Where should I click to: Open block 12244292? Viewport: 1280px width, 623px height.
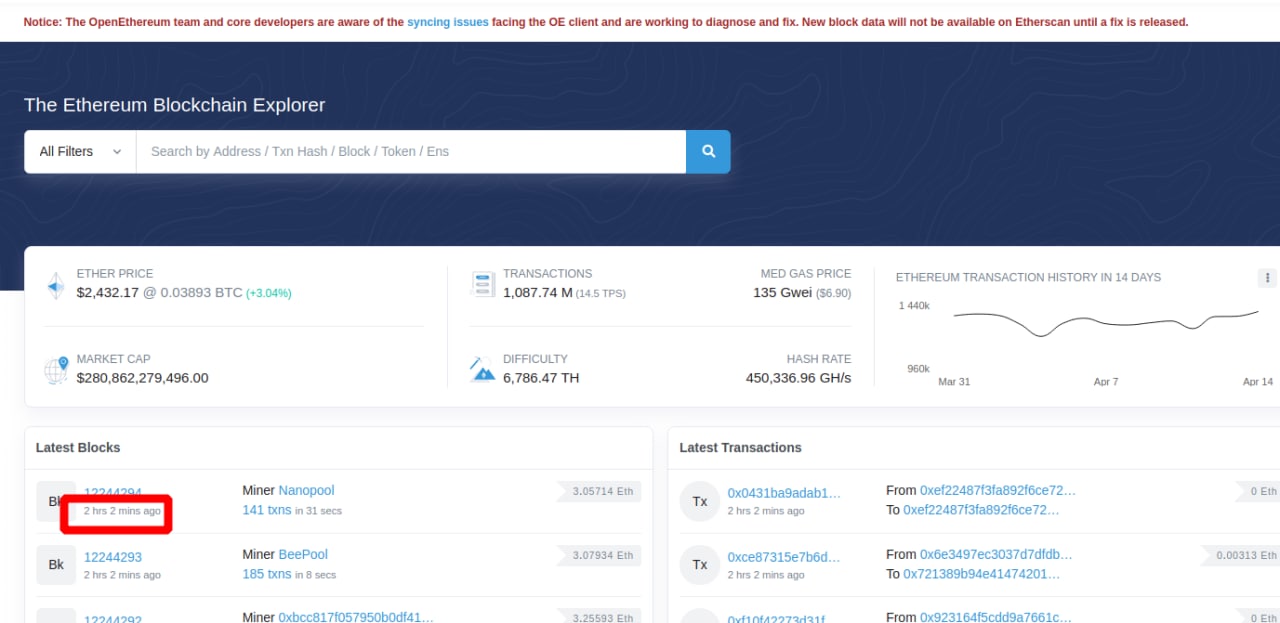pos(113,619)
